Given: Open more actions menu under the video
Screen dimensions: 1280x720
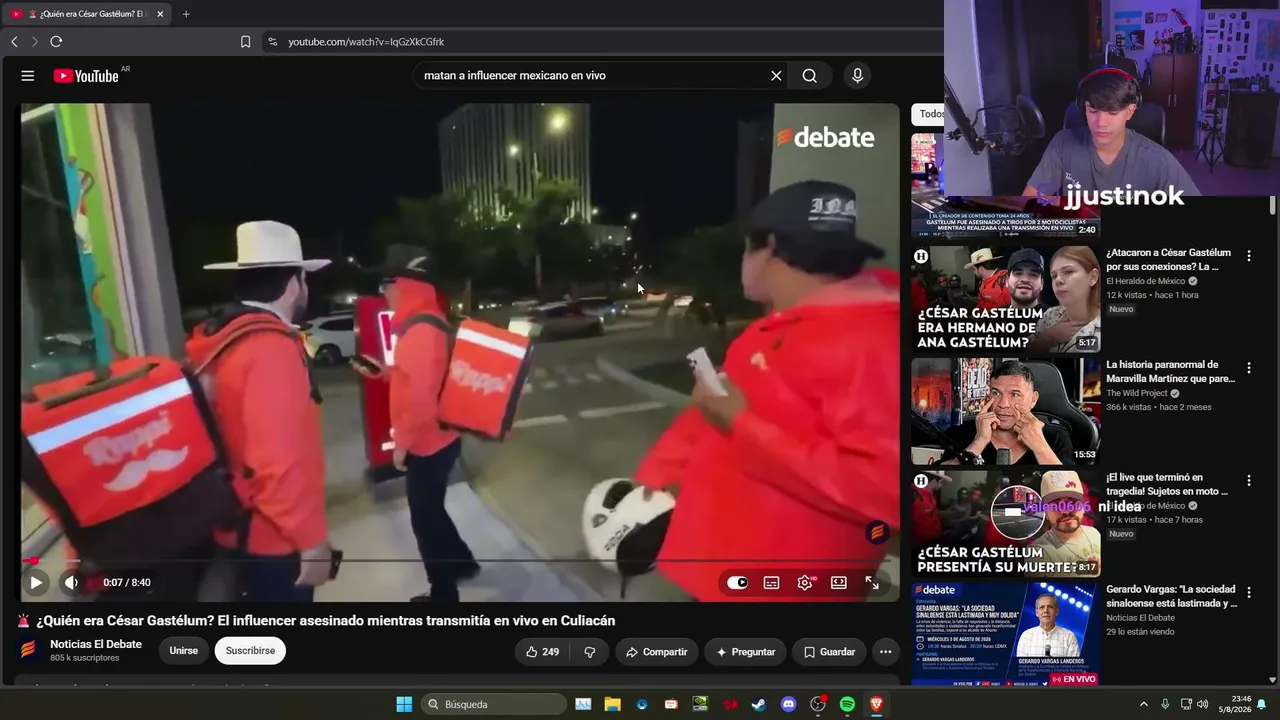Looking at the screenshot, I should click(886, 652).
